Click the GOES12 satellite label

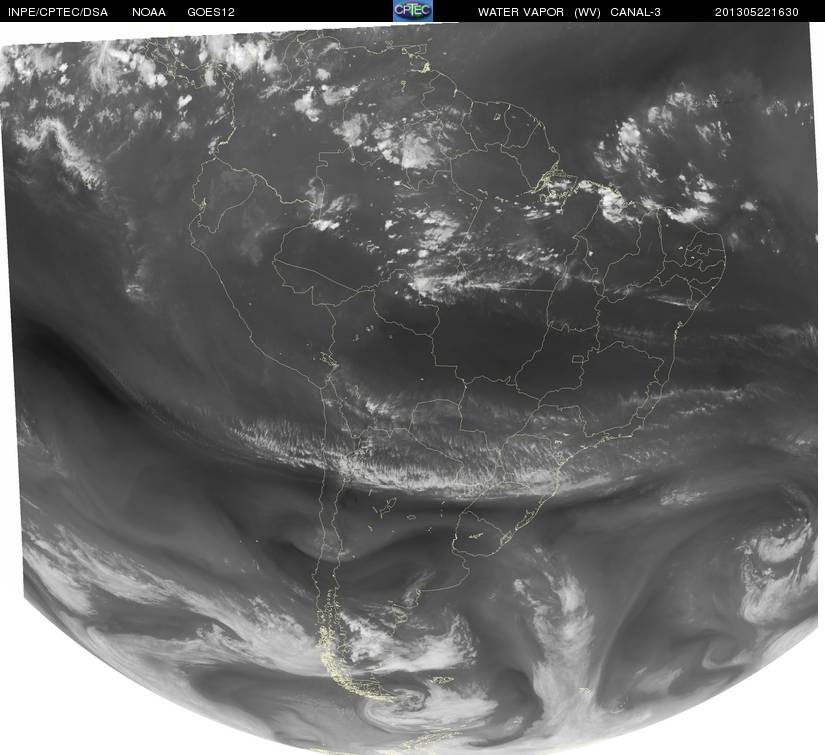(x=211, y=12)
